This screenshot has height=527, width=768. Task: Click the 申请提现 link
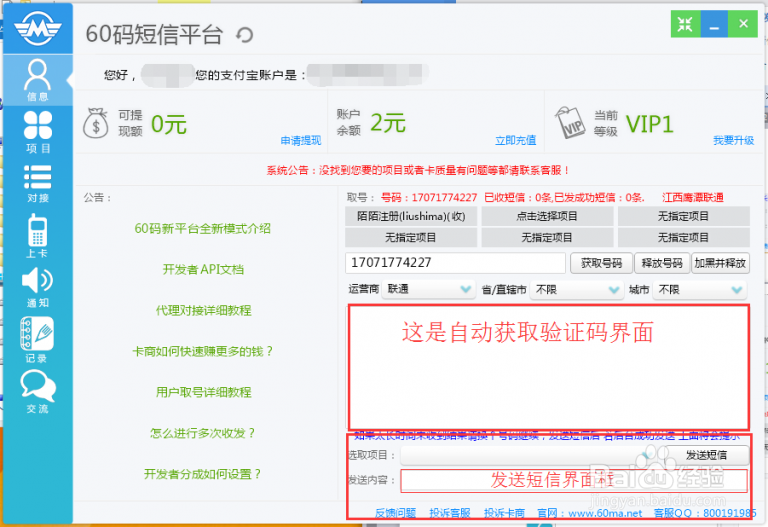pos(301,141)
